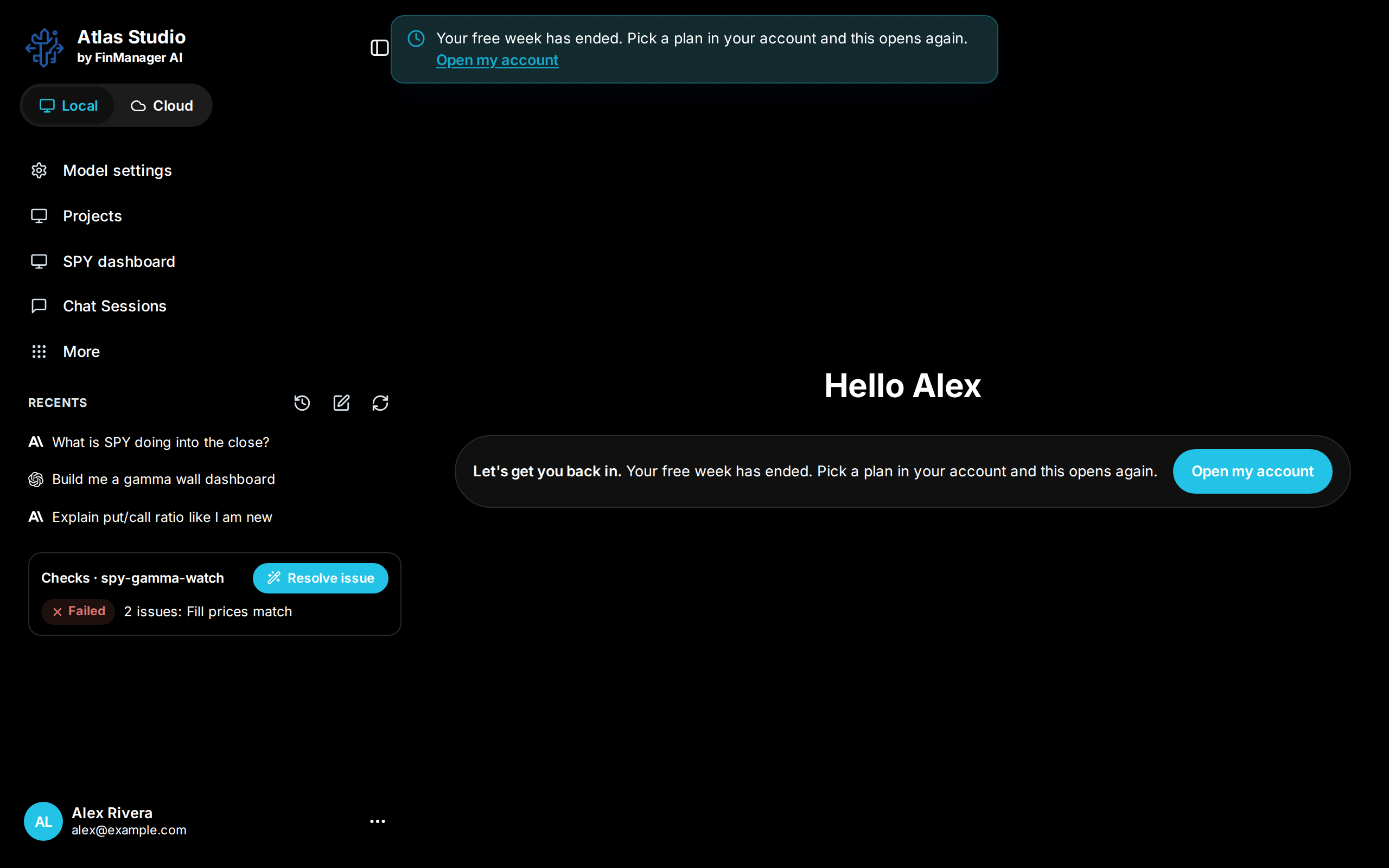Image resolution: width=1389 pixels, height=868 pixels.
Task: Click the 'by FinManager AI' subtitle
Action: pyautogui.click(x=130, y=58)
